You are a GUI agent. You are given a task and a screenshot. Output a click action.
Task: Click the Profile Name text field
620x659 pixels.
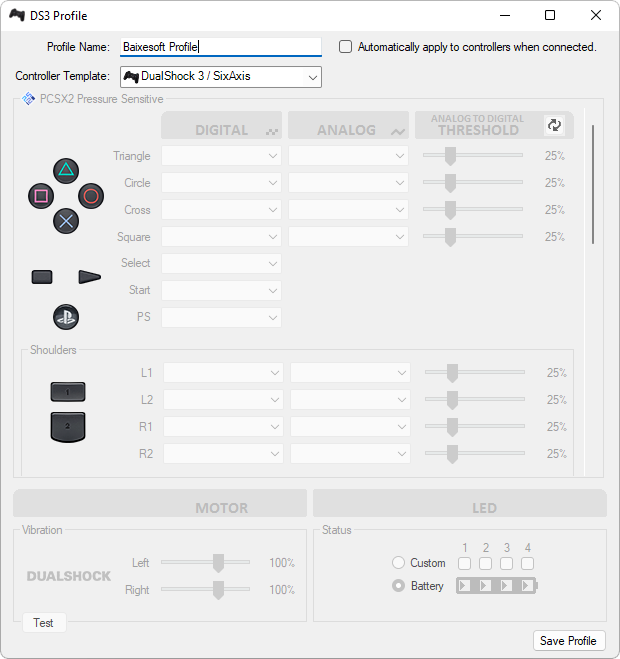point(220,47)
